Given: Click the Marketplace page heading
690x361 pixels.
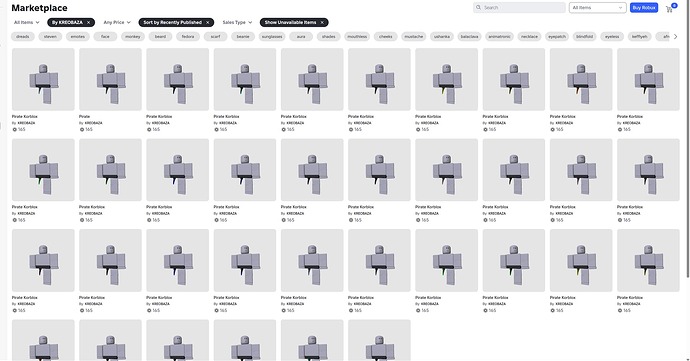Looking at the screenshot, I should point(40,8).
